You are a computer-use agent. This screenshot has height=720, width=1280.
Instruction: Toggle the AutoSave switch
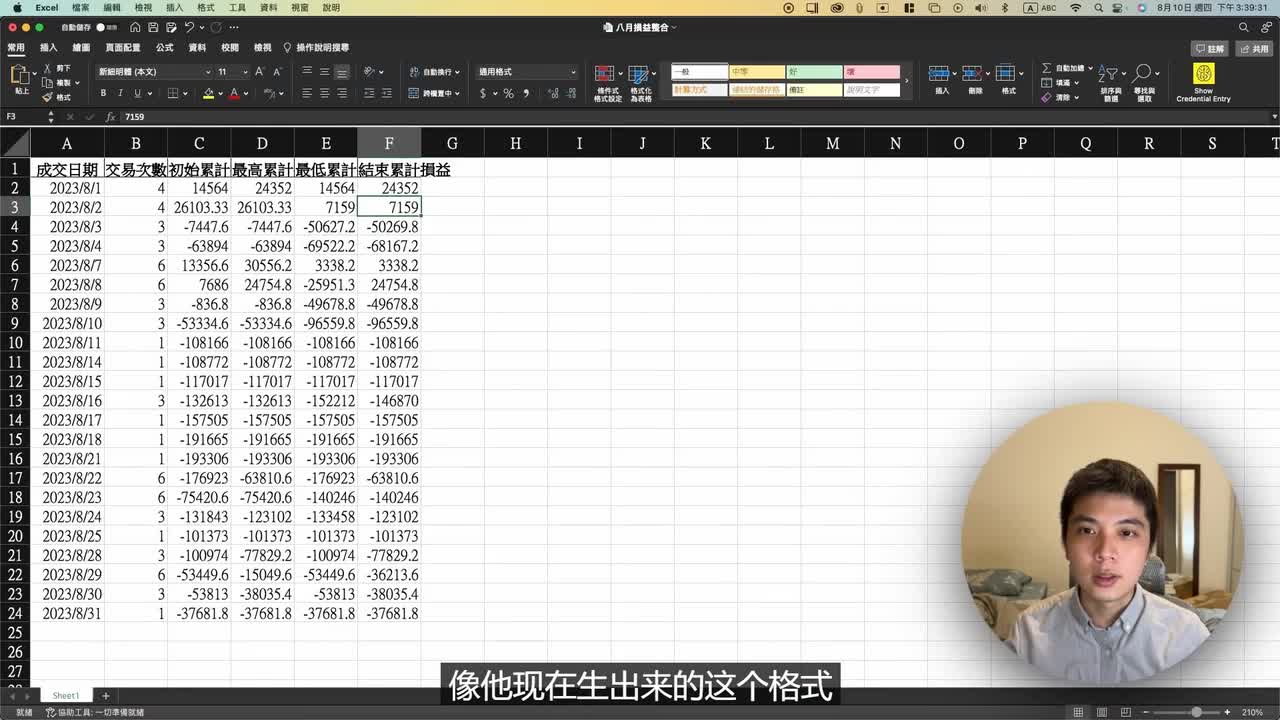[x=105, y=27]
